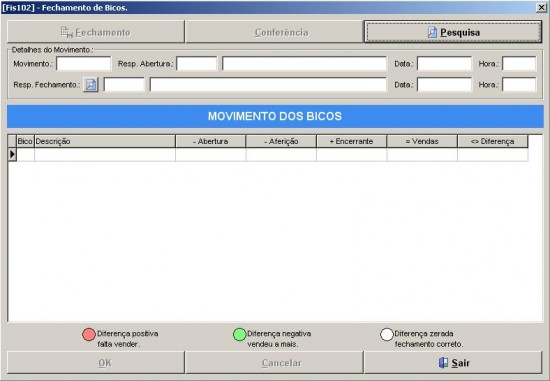Click the red Diferença positiva legend circle
Screen dimensions: 550x381
(x=89, y=334)
